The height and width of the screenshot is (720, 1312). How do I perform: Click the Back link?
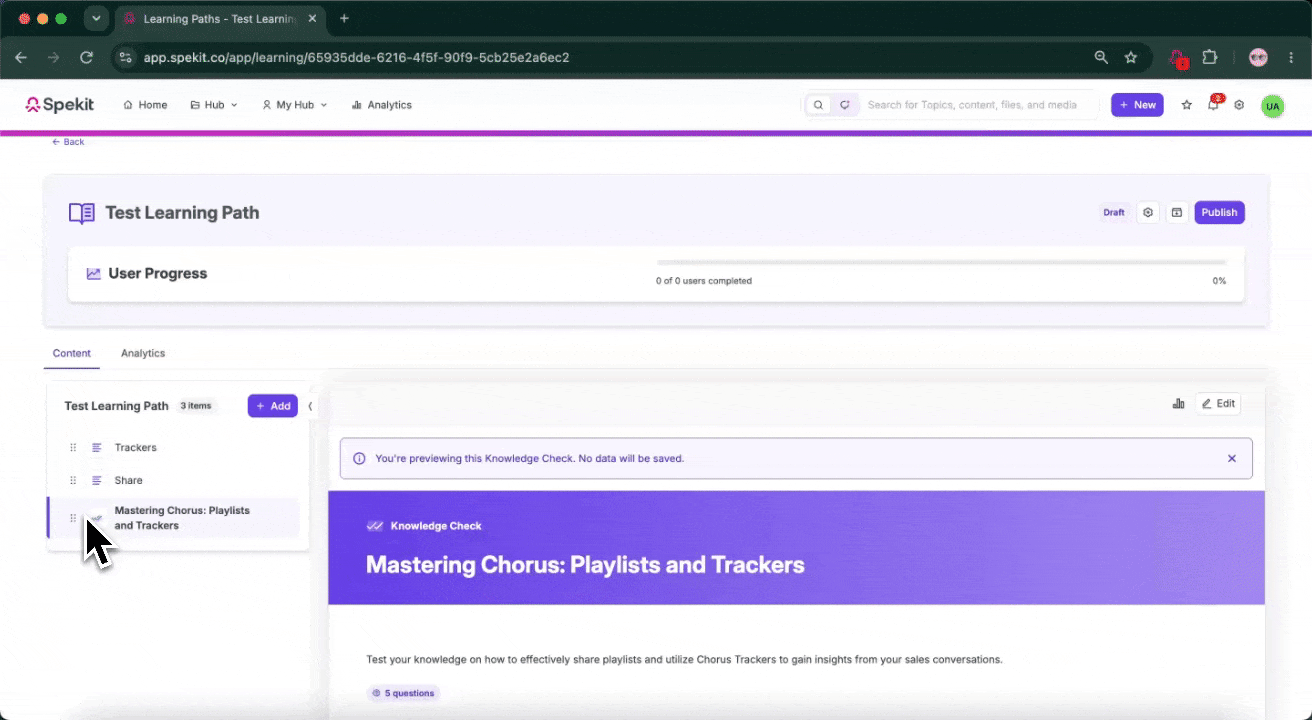[68, 142]
